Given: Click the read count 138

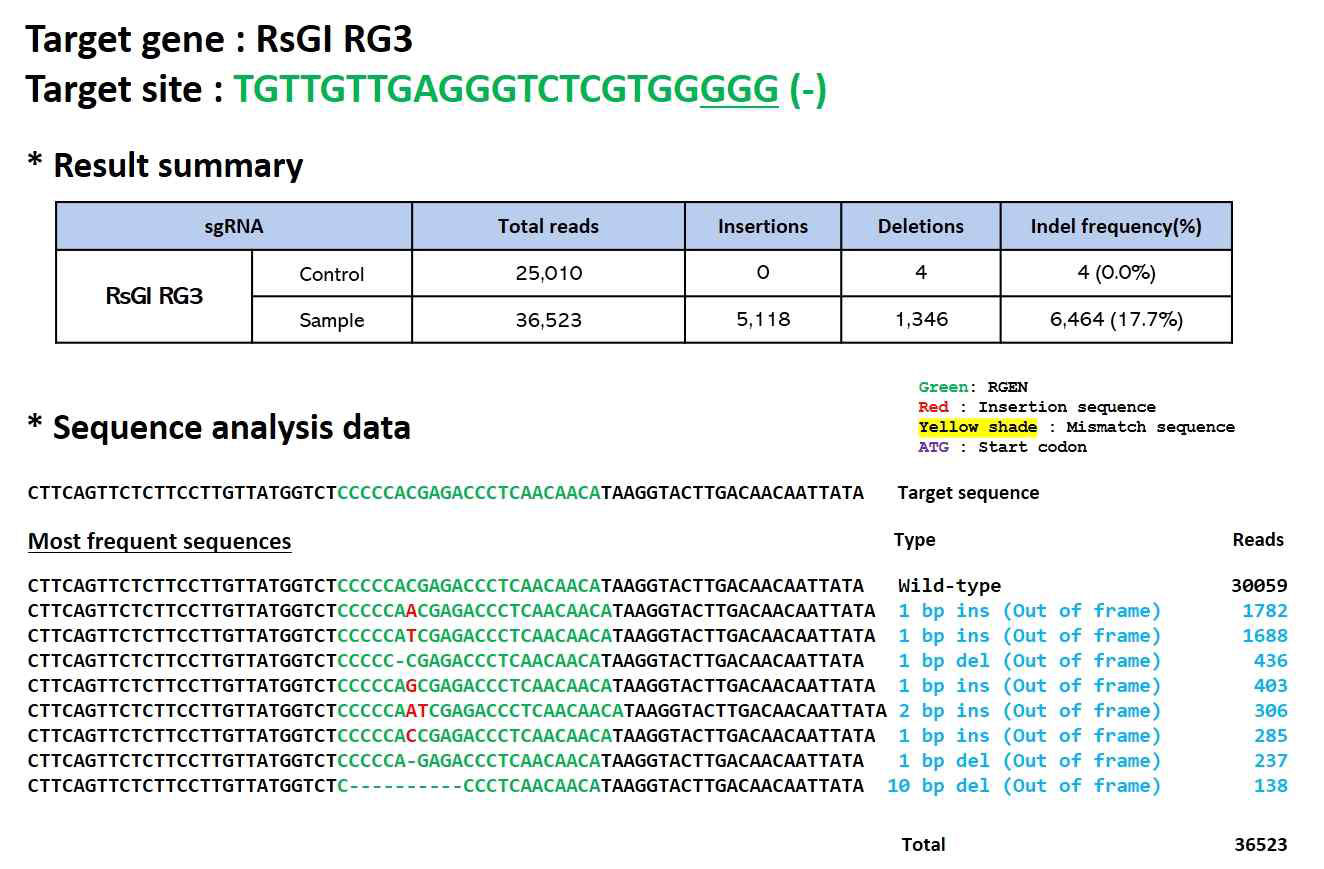Looking at the screenshot, I should tap(1271, 786).
